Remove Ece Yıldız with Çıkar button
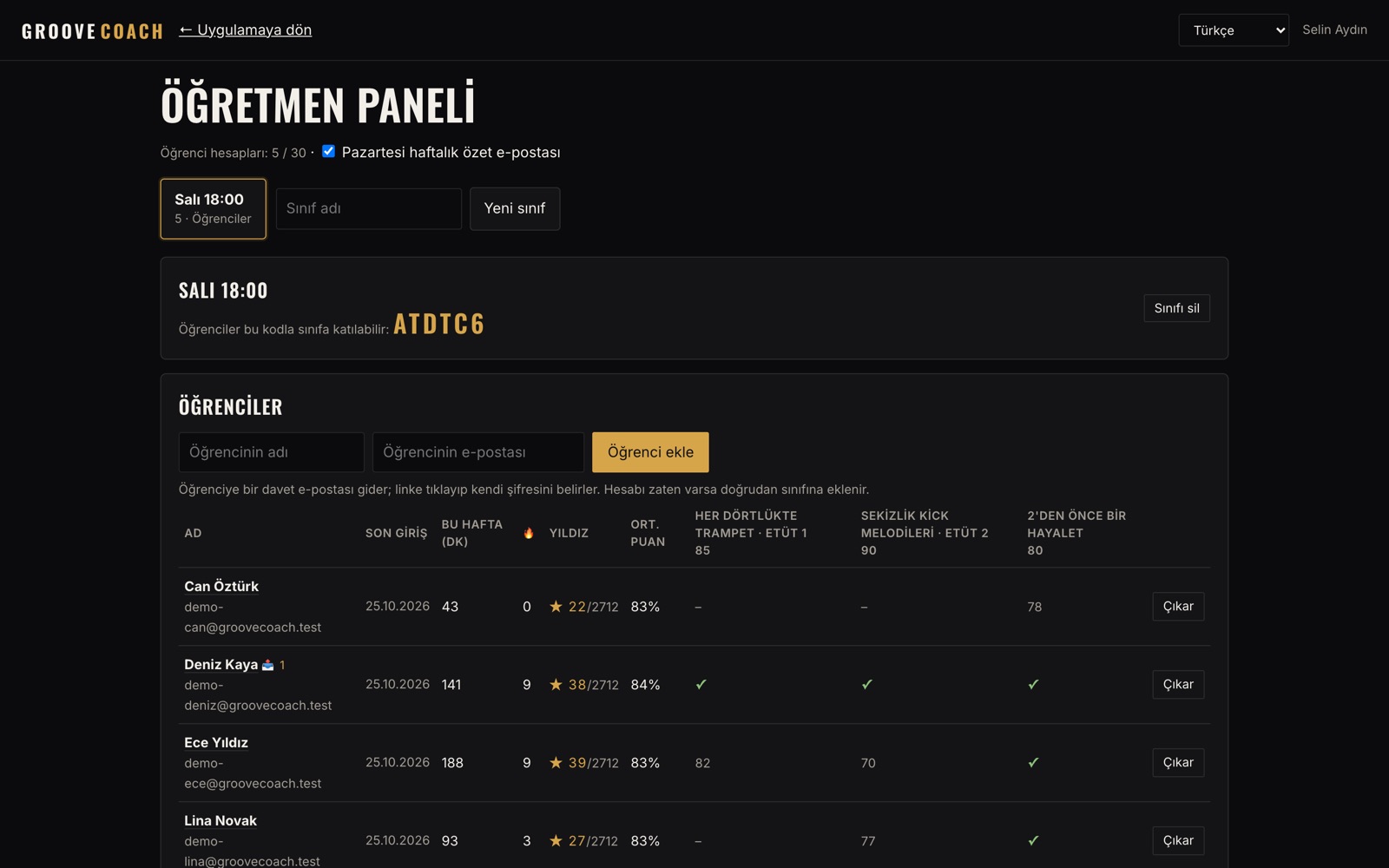 [1178, 763]
